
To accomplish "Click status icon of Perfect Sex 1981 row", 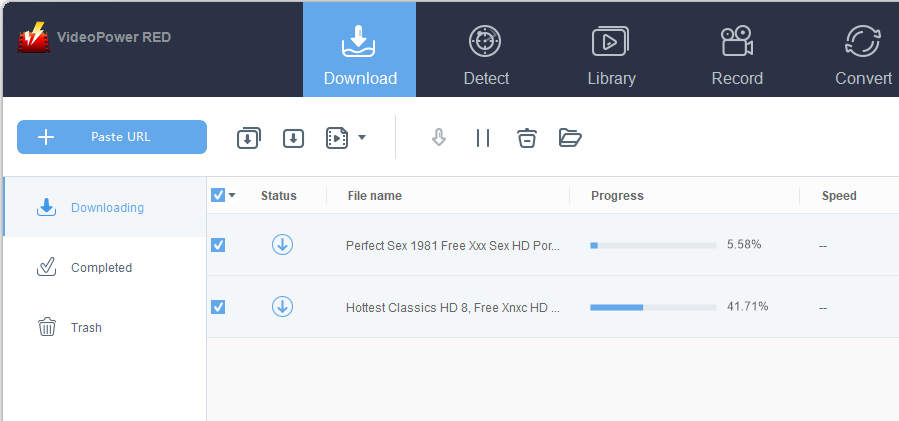I will 282,245.
